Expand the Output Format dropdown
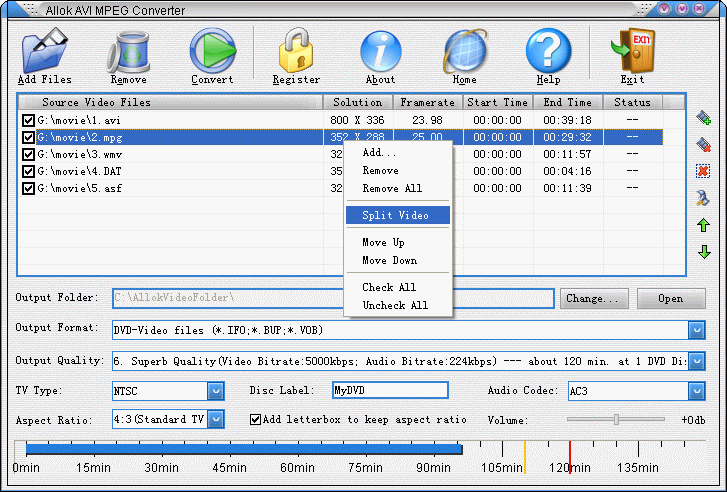Viewport: 727px width, 492px height. tap(696, 330)
